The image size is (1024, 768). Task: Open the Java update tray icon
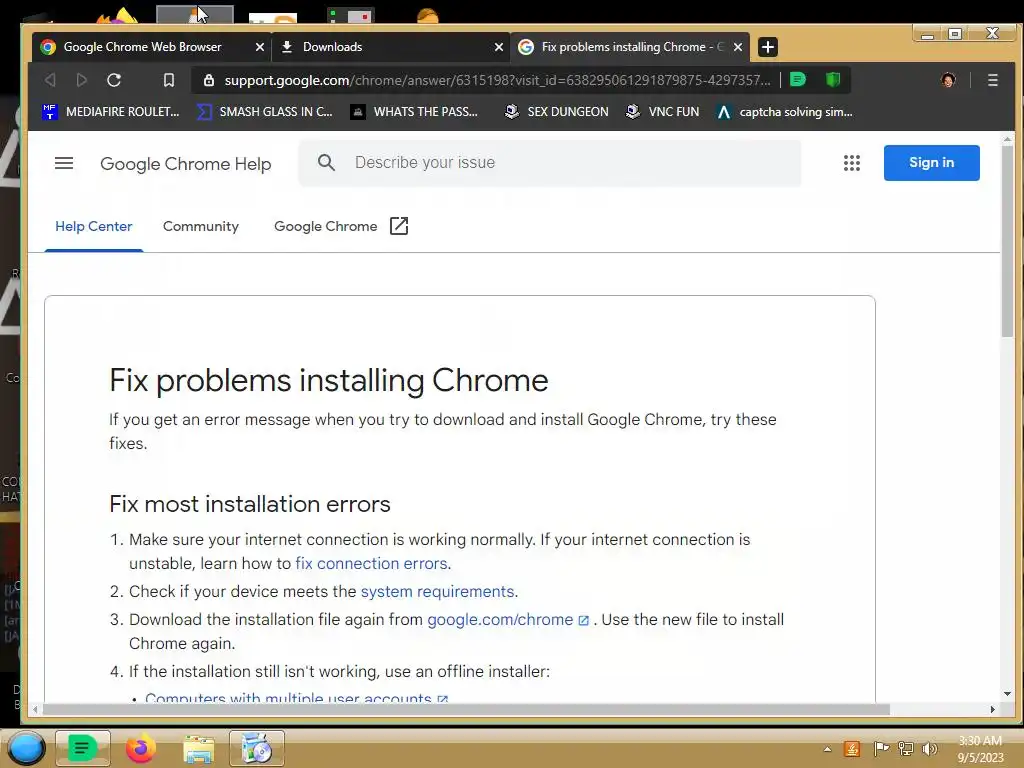[x=852, y=749]
